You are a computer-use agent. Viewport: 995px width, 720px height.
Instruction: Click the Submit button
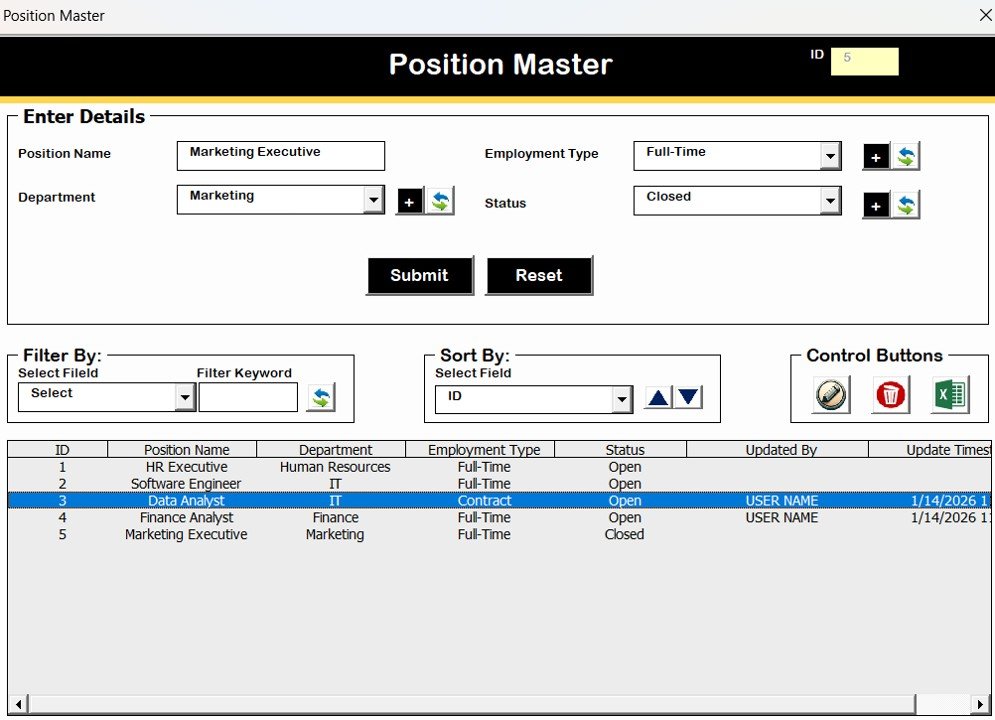[x=420, y=275]
